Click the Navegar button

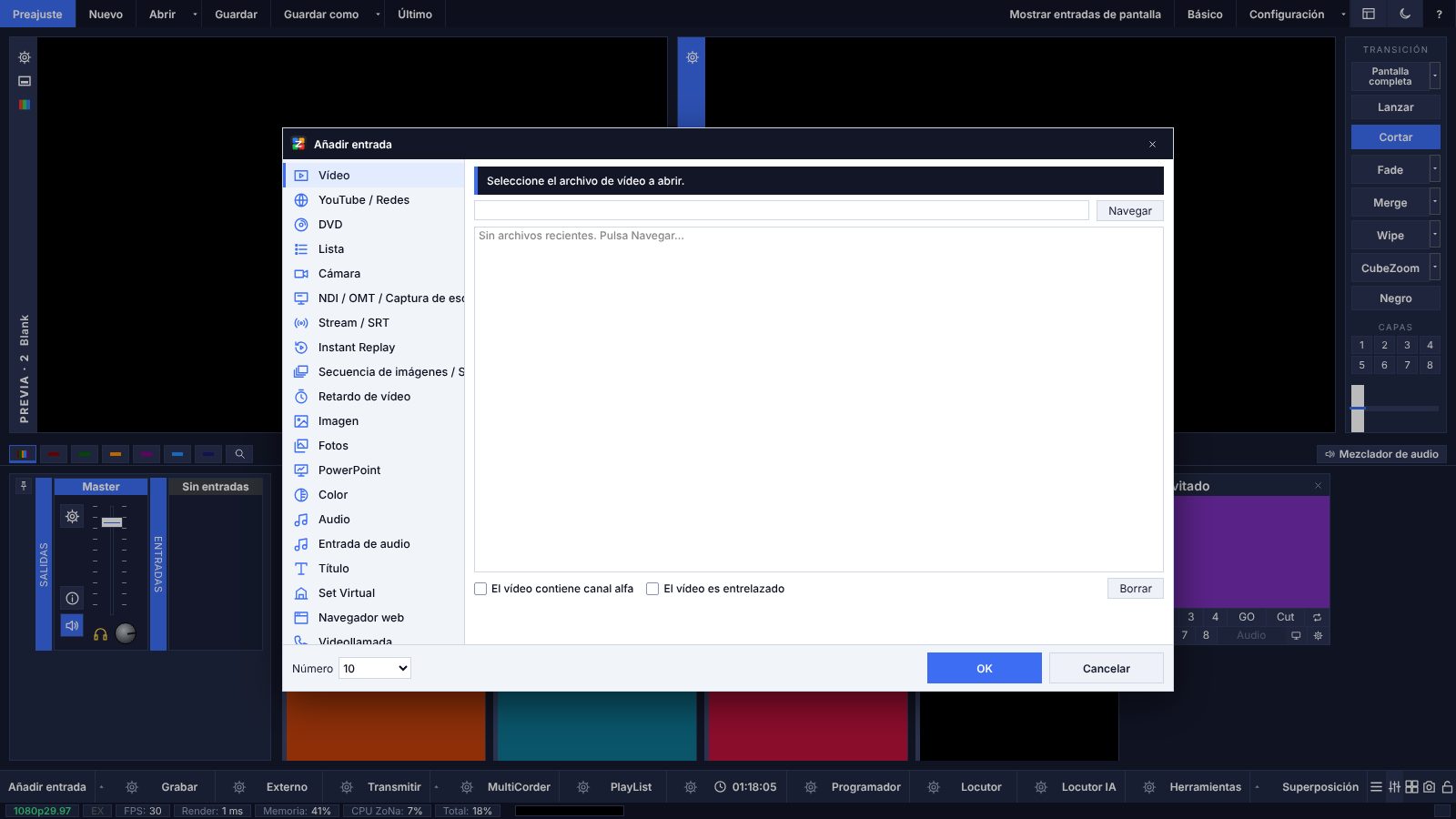tap(1130, 211)
